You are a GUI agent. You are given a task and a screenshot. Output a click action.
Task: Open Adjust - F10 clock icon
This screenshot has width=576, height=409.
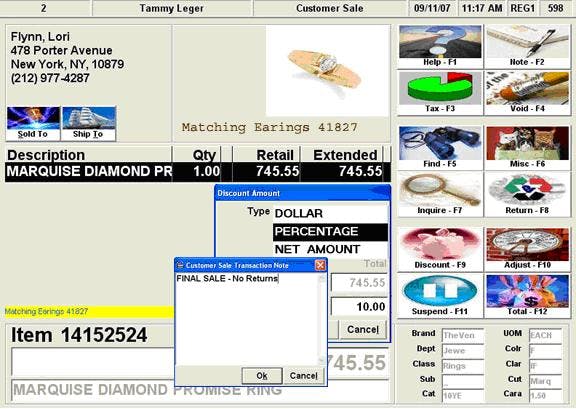pyautogui.click(x=528, y=249)
